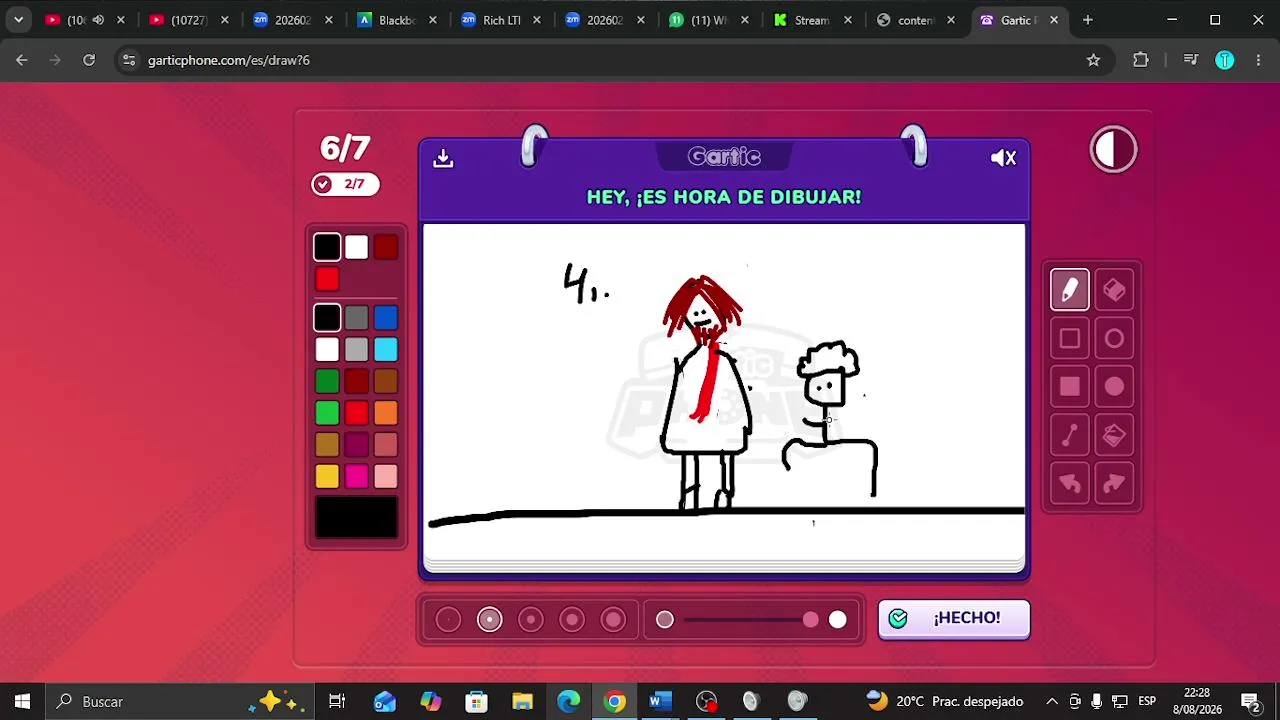Click the 2/7 players-ready badge
The height and width of the screenshot is (720, 1280).
point(345,184)
